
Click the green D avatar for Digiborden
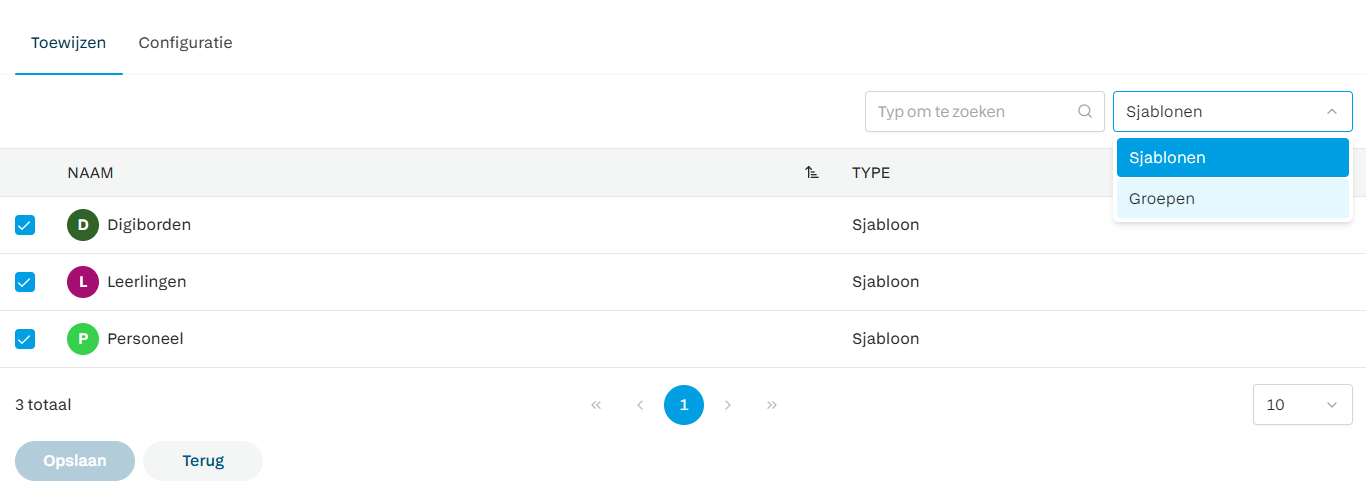tap(83, 225)
